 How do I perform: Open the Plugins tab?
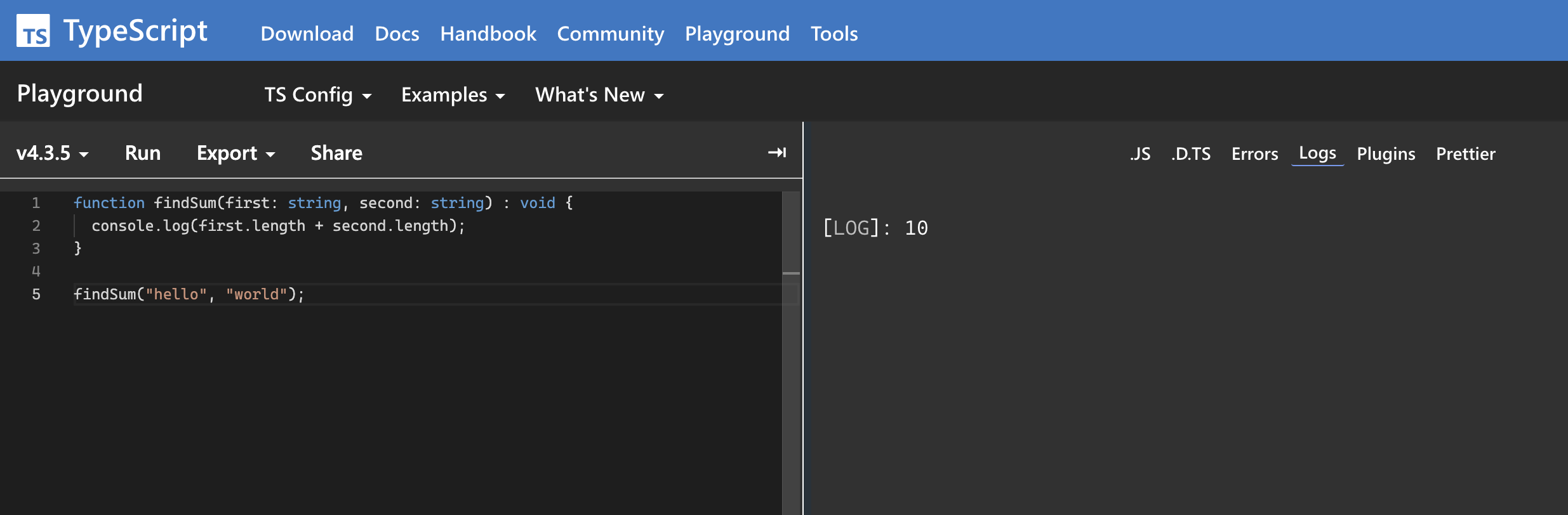pyautogui.click(x=1386, y=153)
